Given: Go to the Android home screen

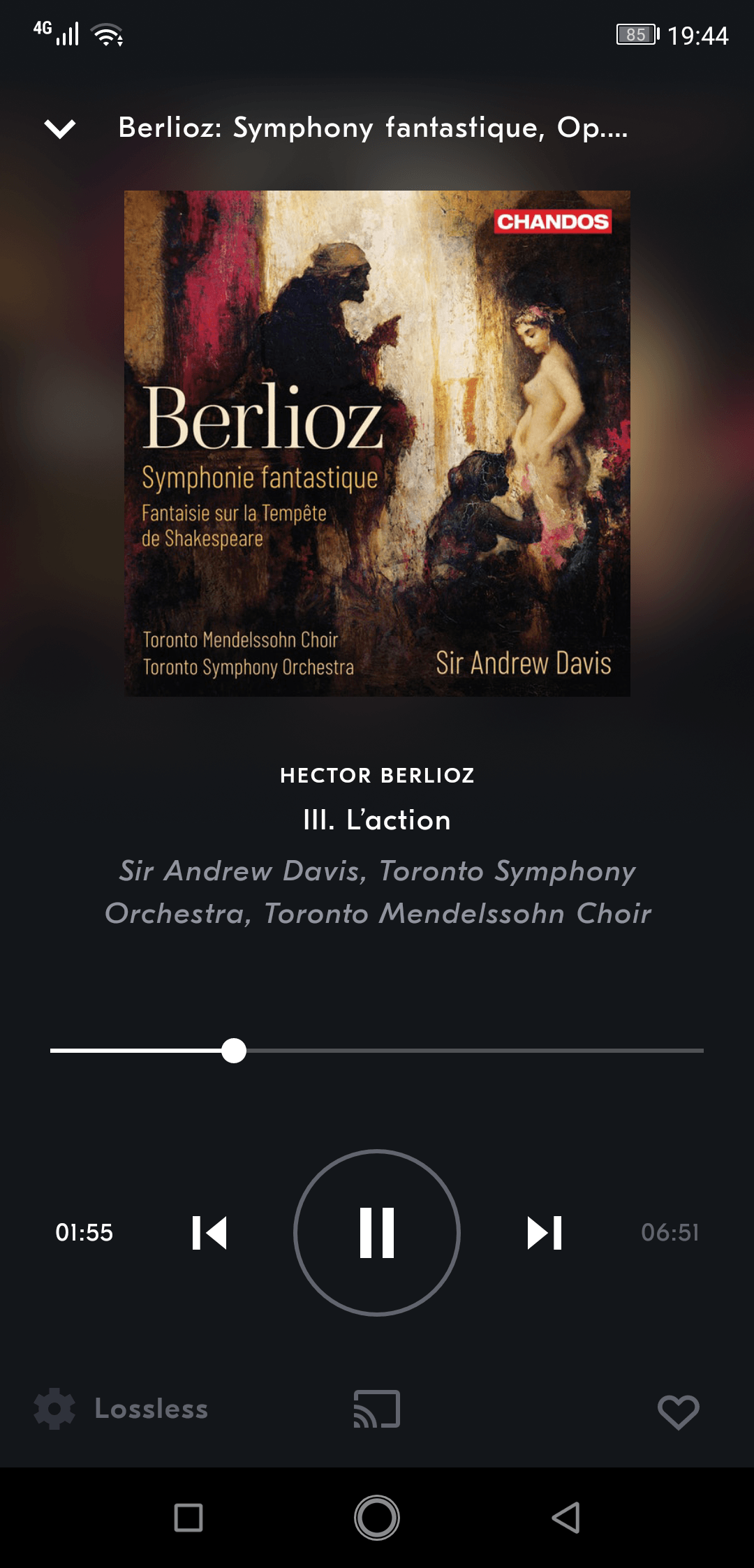Looking at the screenshot, I should click(x=377, y=1518).
